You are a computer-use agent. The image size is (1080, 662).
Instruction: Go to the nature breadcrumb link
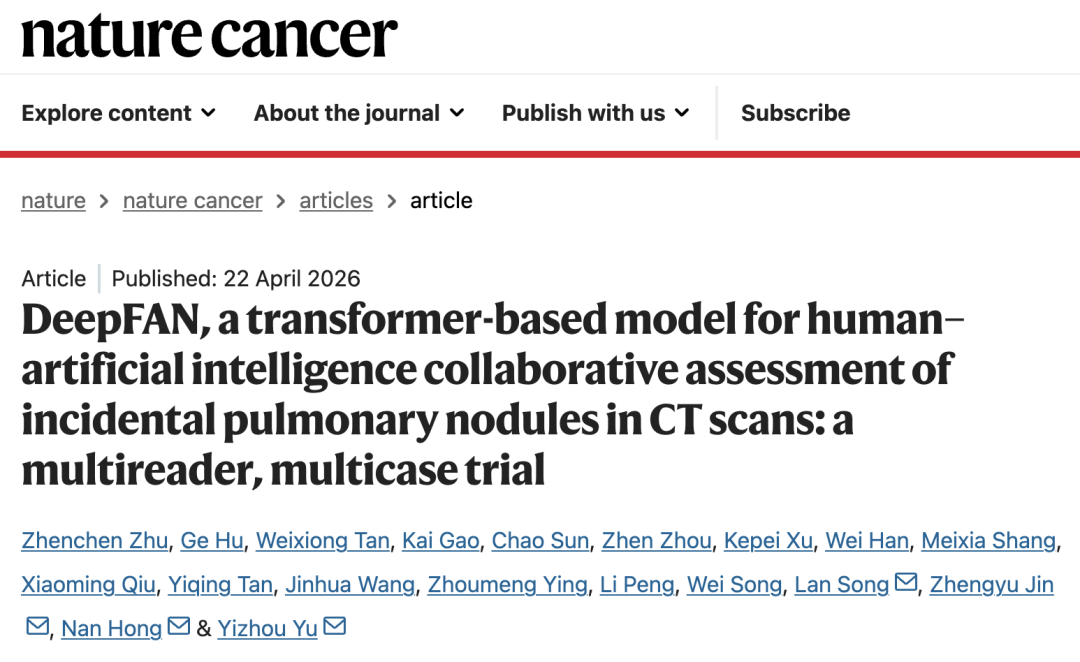(53, 200)
